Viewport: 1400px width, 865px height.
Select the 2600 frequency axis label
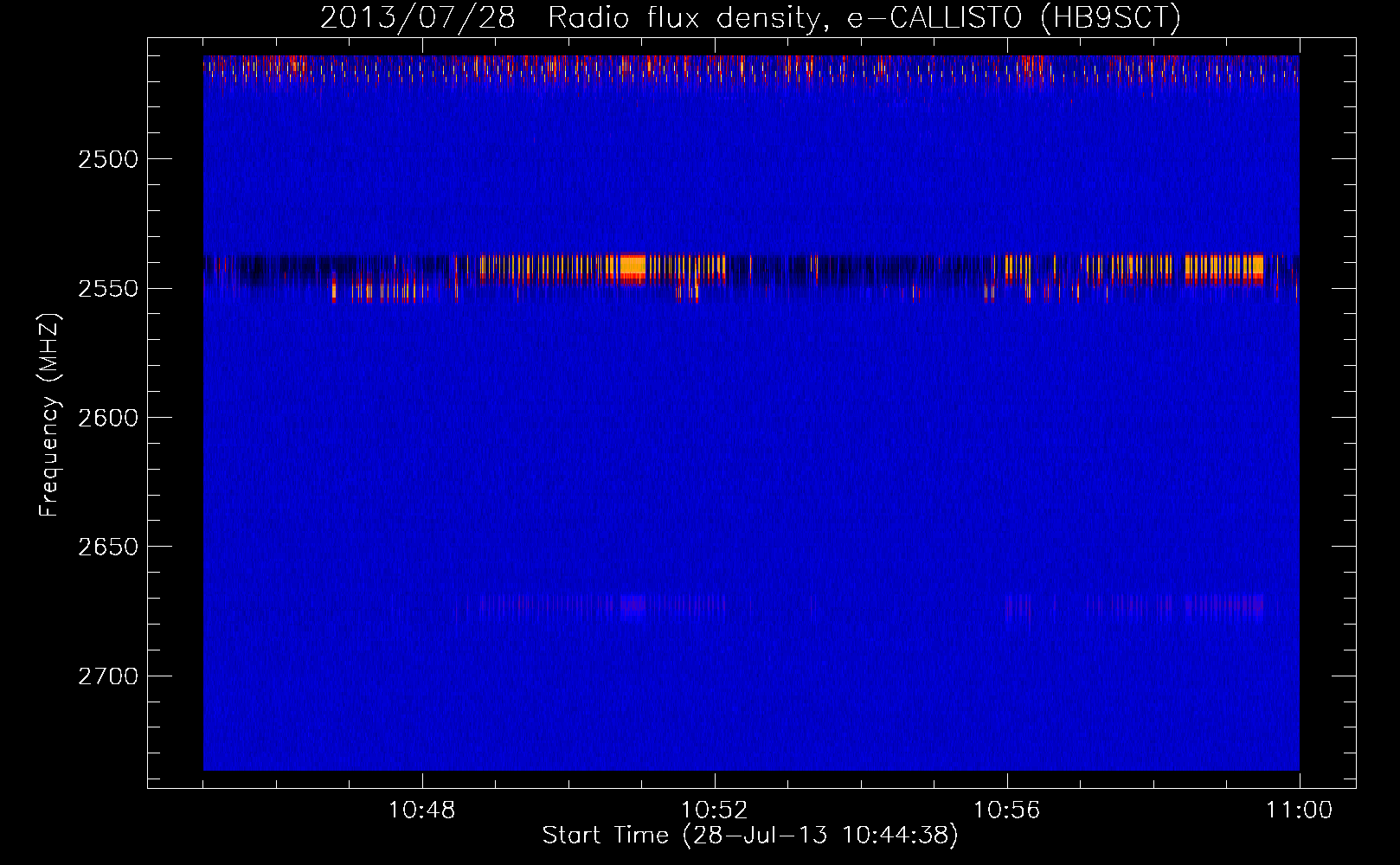pyautogui.click(x=107, y=418)
